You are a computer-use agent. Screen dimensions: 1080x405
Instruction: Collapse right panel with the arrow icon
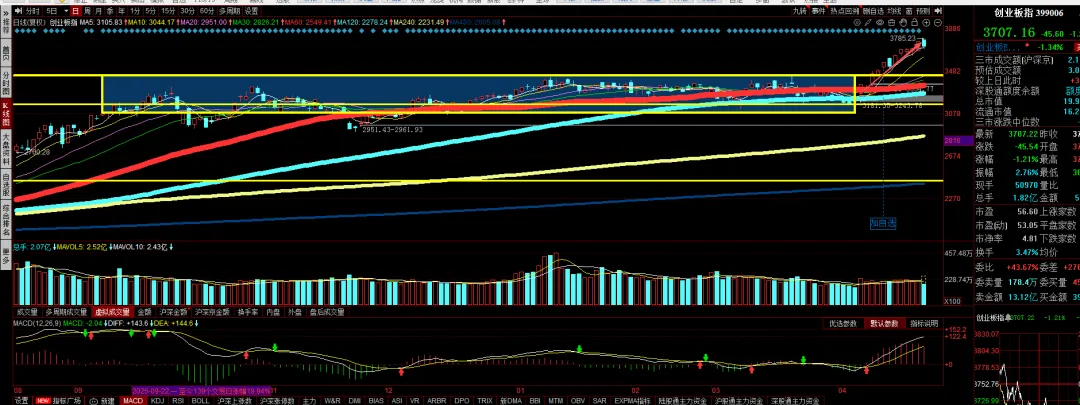pos(938,11)
